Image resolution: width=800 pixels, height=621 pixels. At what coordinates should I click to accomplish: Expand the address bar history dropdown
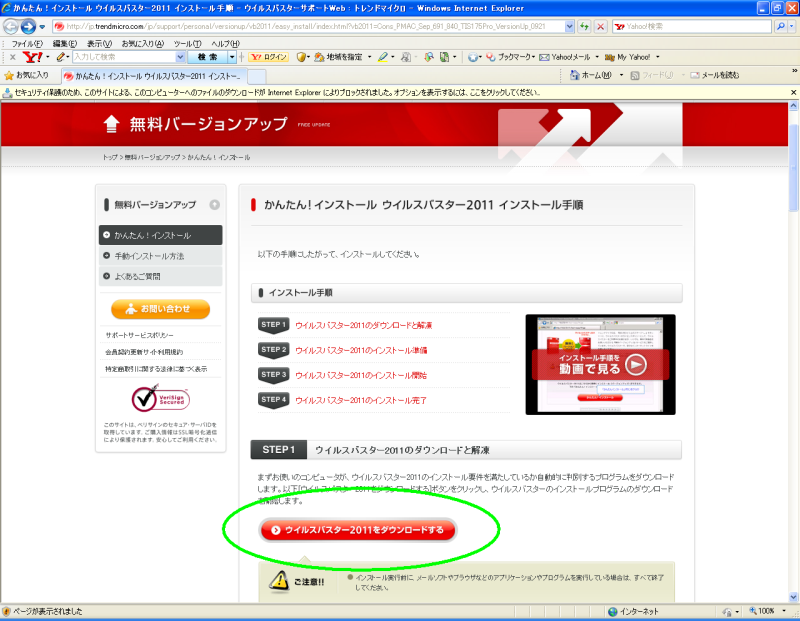click(x=569, y=27)
